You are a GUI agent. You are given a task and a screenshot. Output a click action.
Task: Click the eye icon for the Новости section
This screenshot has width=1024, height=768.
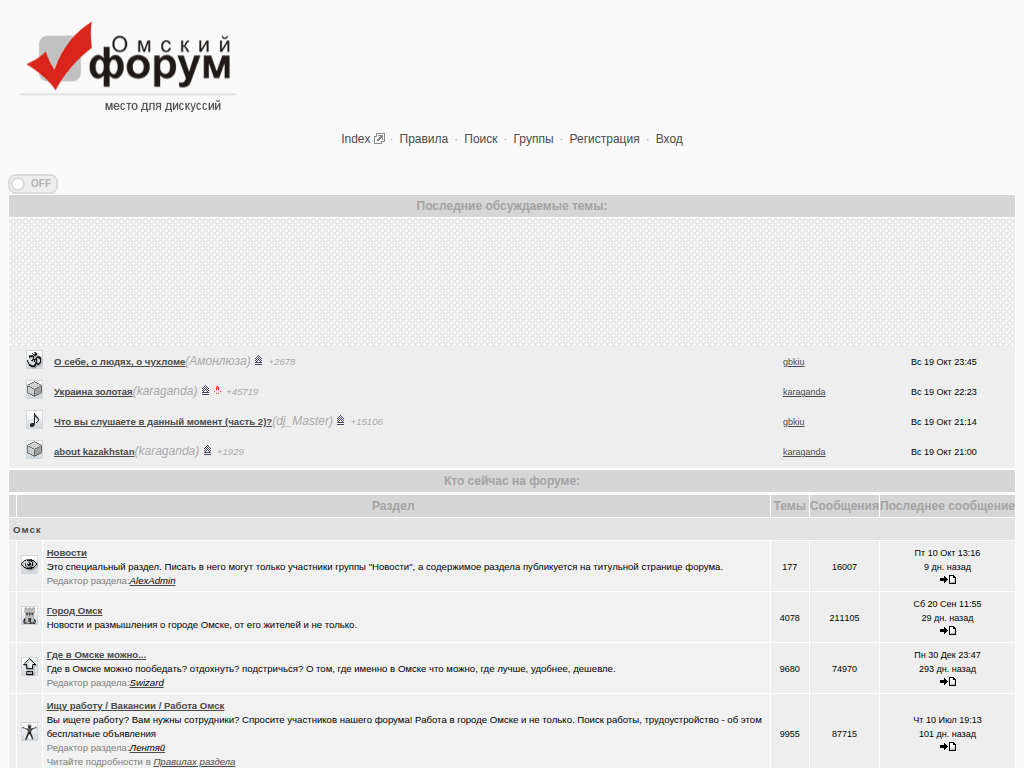(x=29, y=565)
